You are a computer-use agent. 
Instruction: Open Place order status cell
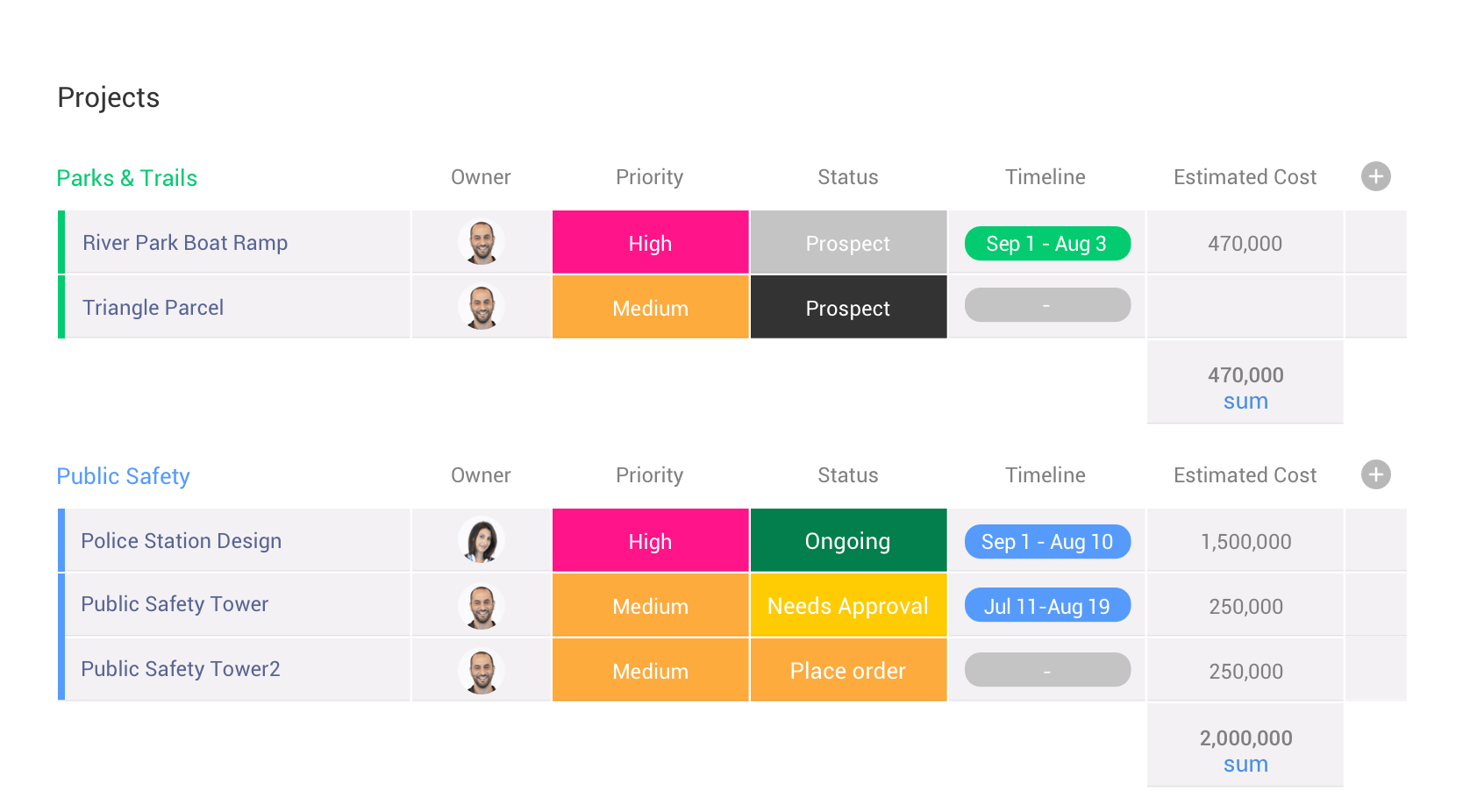[x=848, y=670]
